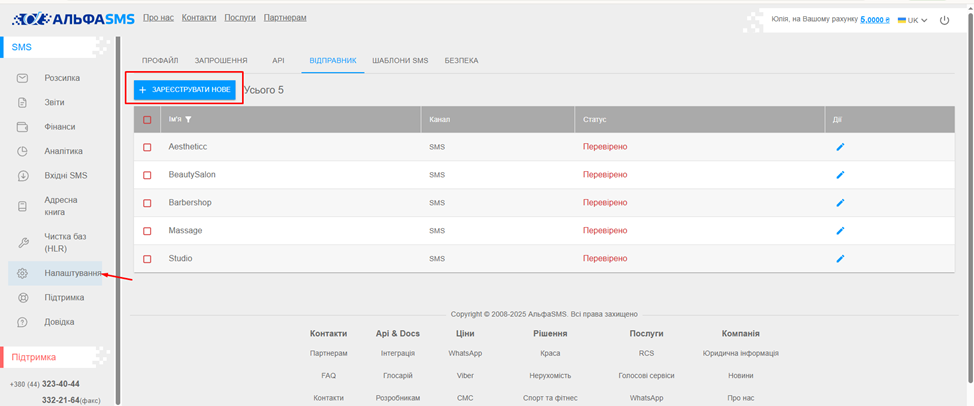Tick the checkbox for BeautySalon

147,175
